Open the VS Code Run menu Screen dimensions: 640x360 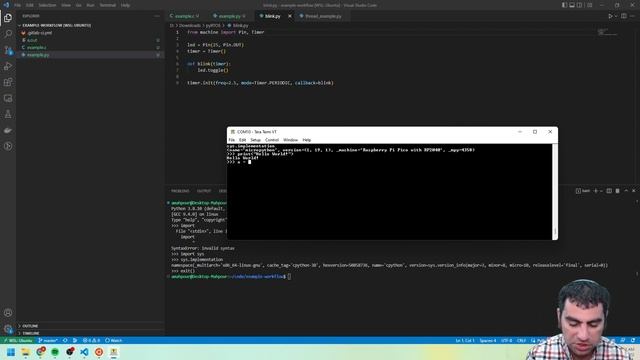coord(90,5)
